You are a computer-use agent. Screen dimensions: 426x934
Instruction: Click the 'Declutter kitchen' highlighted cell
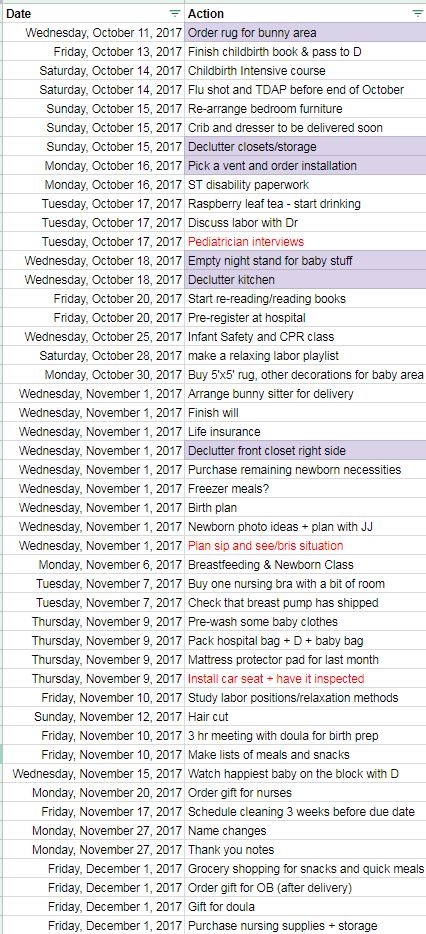[x=305, y=280]
